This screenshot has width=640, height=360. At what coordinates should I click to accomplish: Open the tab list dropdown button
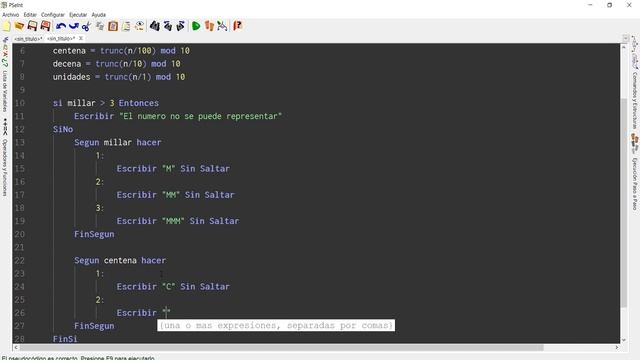625,38
